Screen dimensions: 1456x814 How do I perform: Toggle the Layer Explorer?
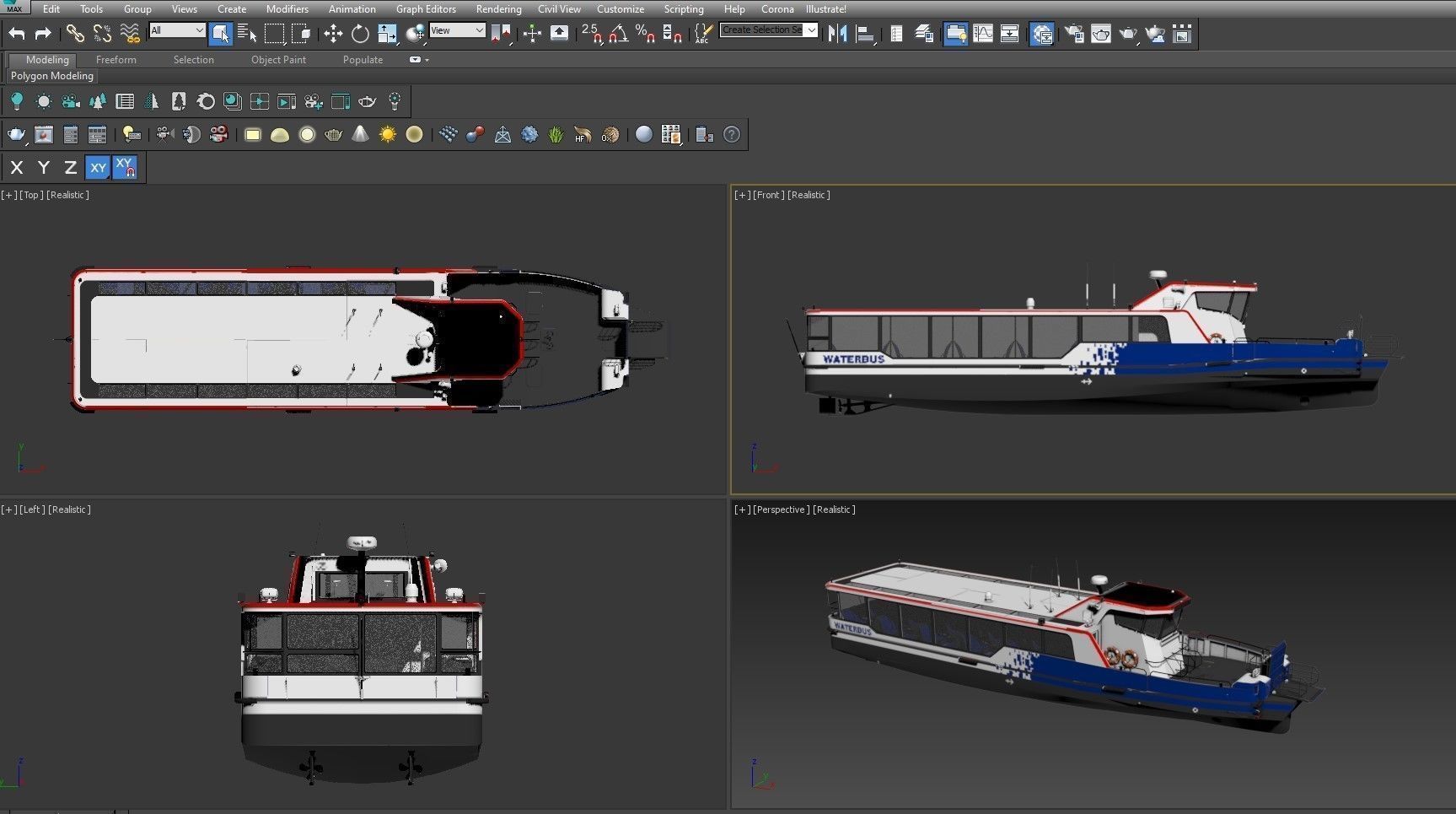coord(925,34)
